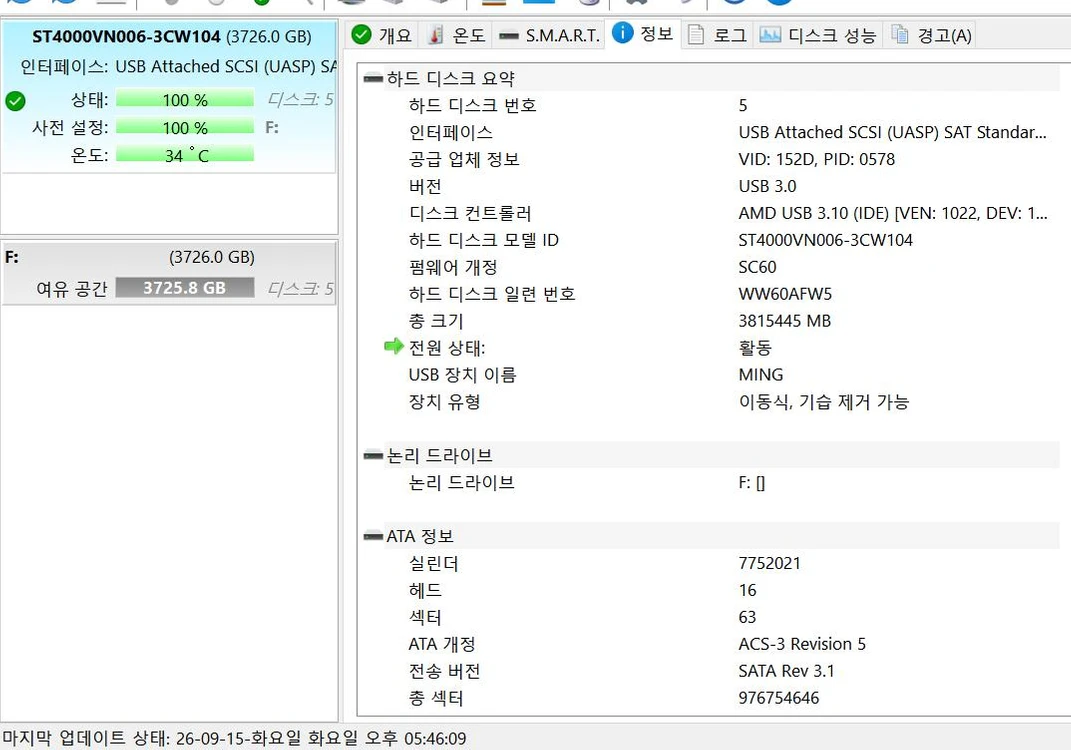
Task: Click the USB 3.0 version value
Action: tap(767, 186)
